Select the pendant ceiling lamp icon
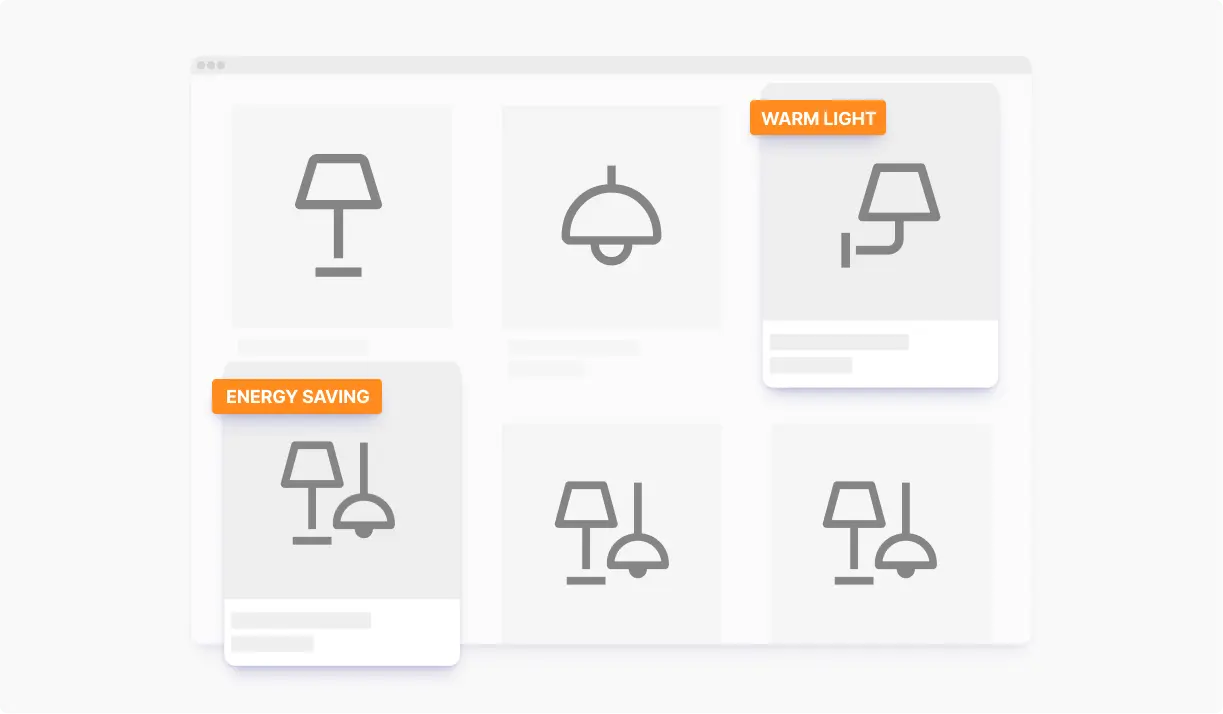This screenshot has height=714, width=1223. coord(611,215)
